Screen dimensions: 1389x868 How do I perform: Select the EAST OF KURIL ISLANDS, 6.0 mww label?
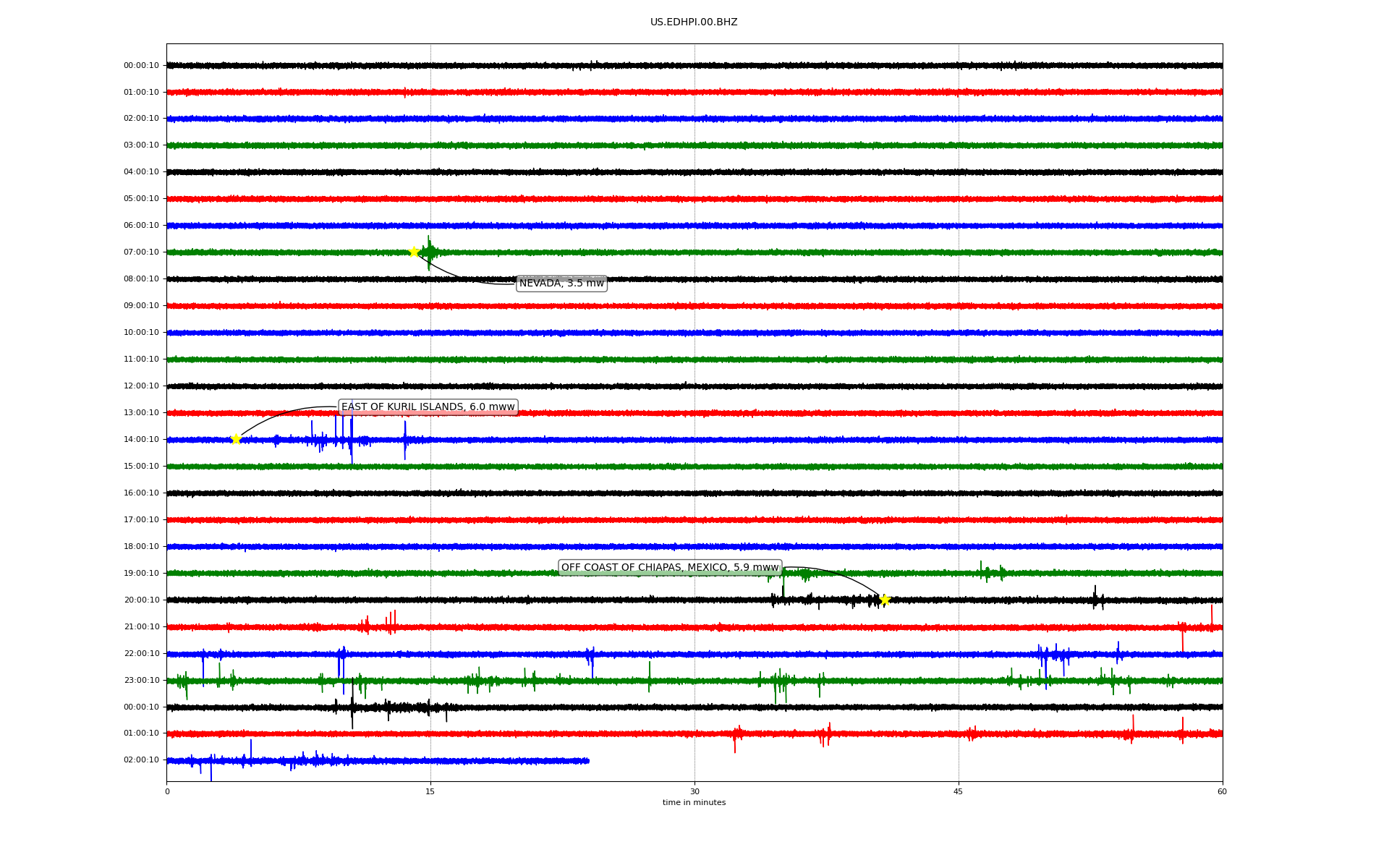pos(428,407)
